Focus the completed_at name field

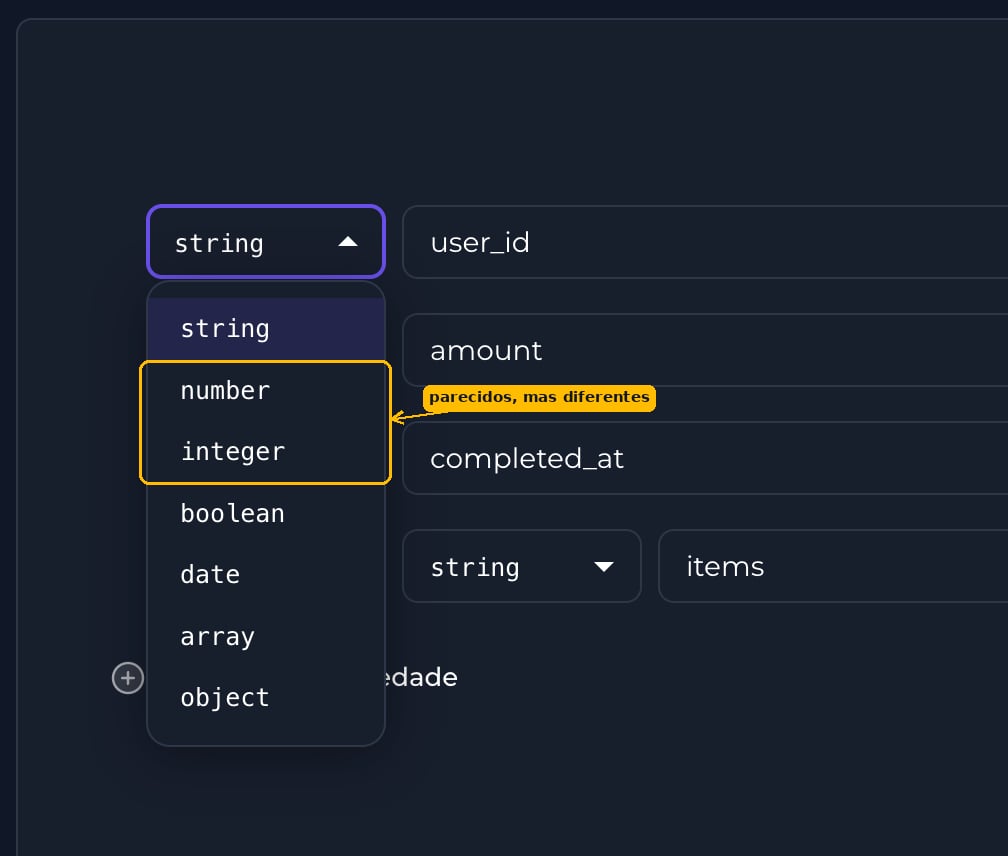(705, 458)
